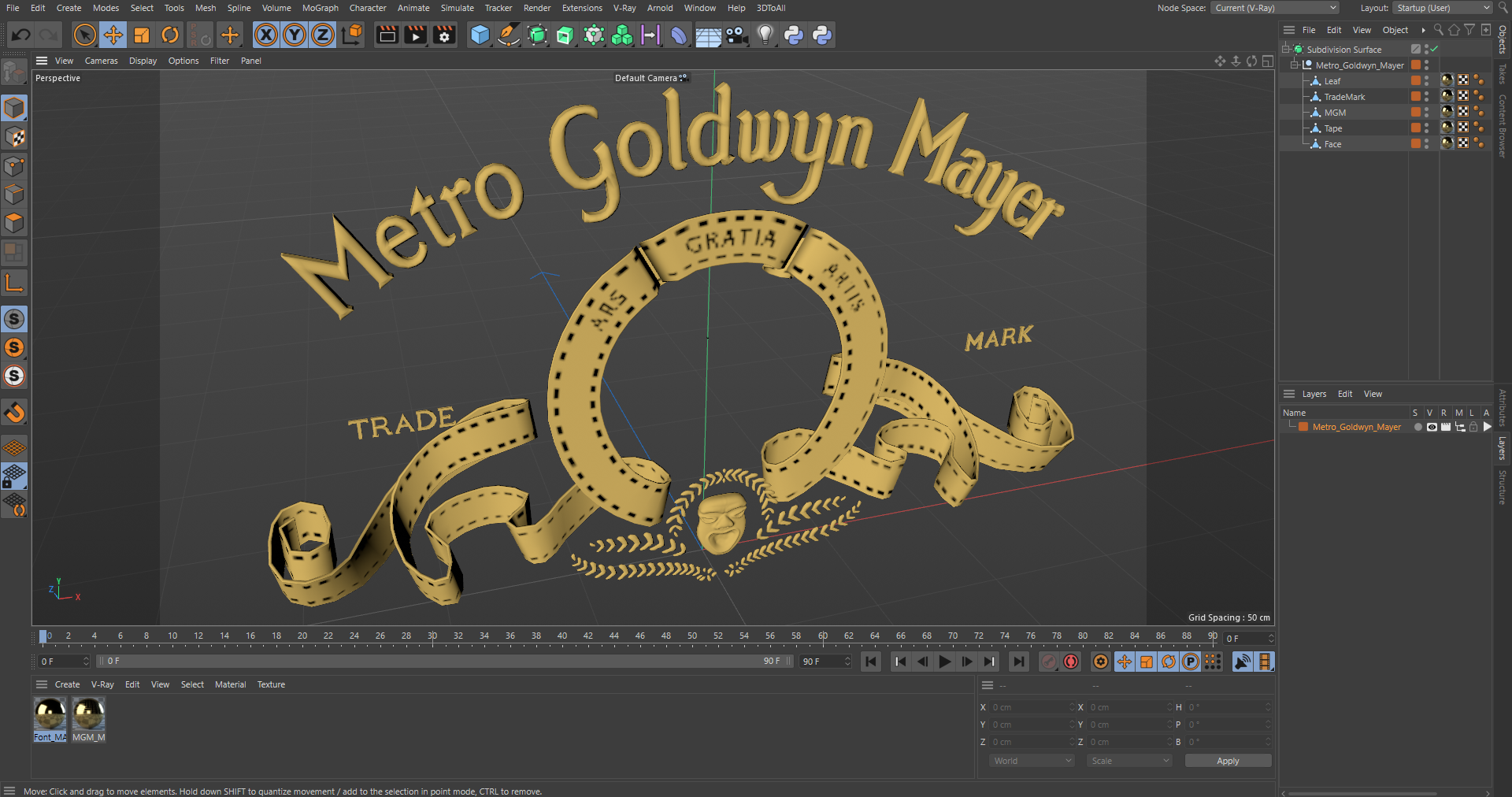The image size is (1512, 797).
Task: Go to end of animation
Action: (x=1019, y=662)
